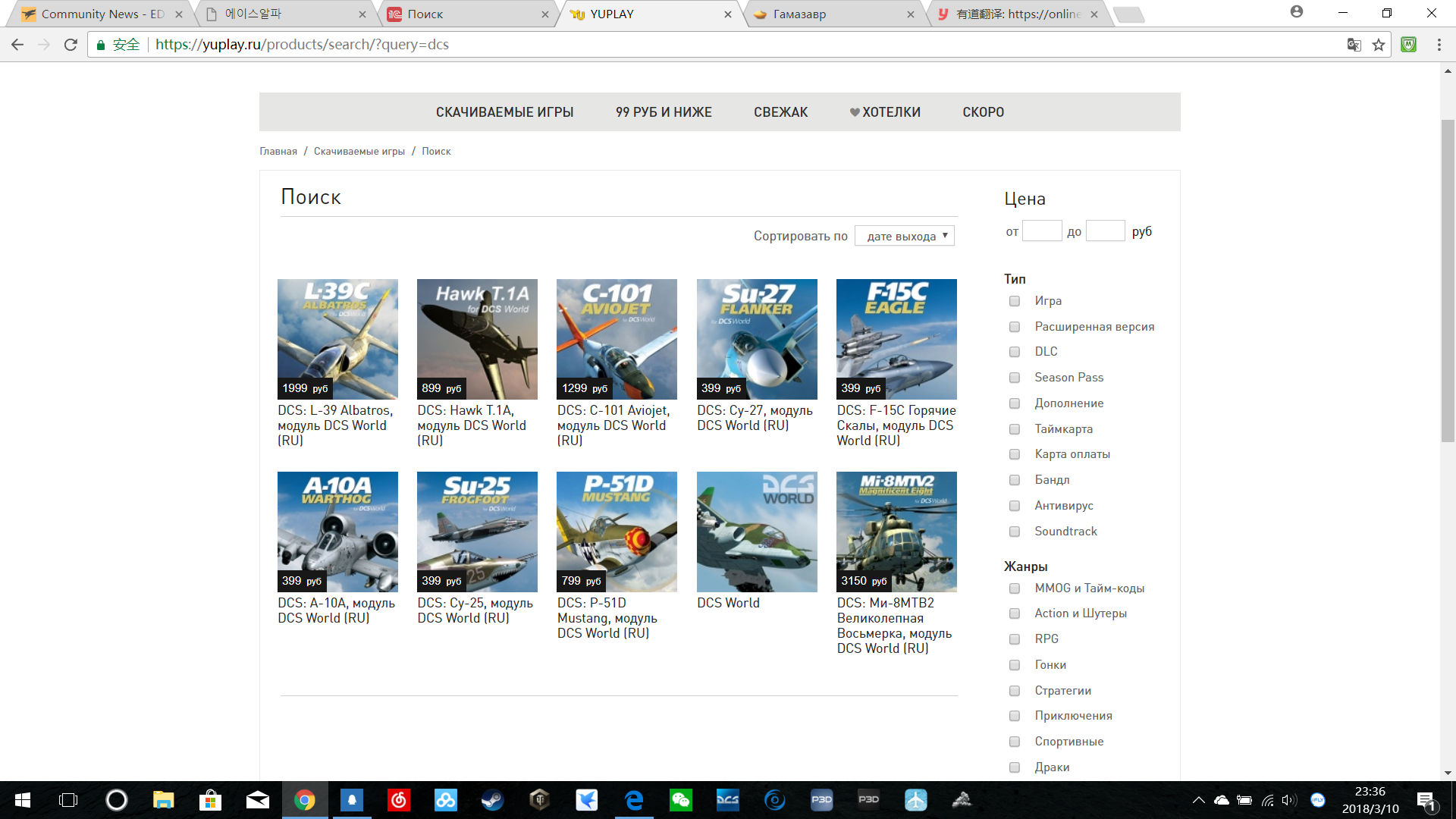1456x819 pixels.
Task: Click the browser back arrow
Action: pyautogui.click(x=17, y=45)
